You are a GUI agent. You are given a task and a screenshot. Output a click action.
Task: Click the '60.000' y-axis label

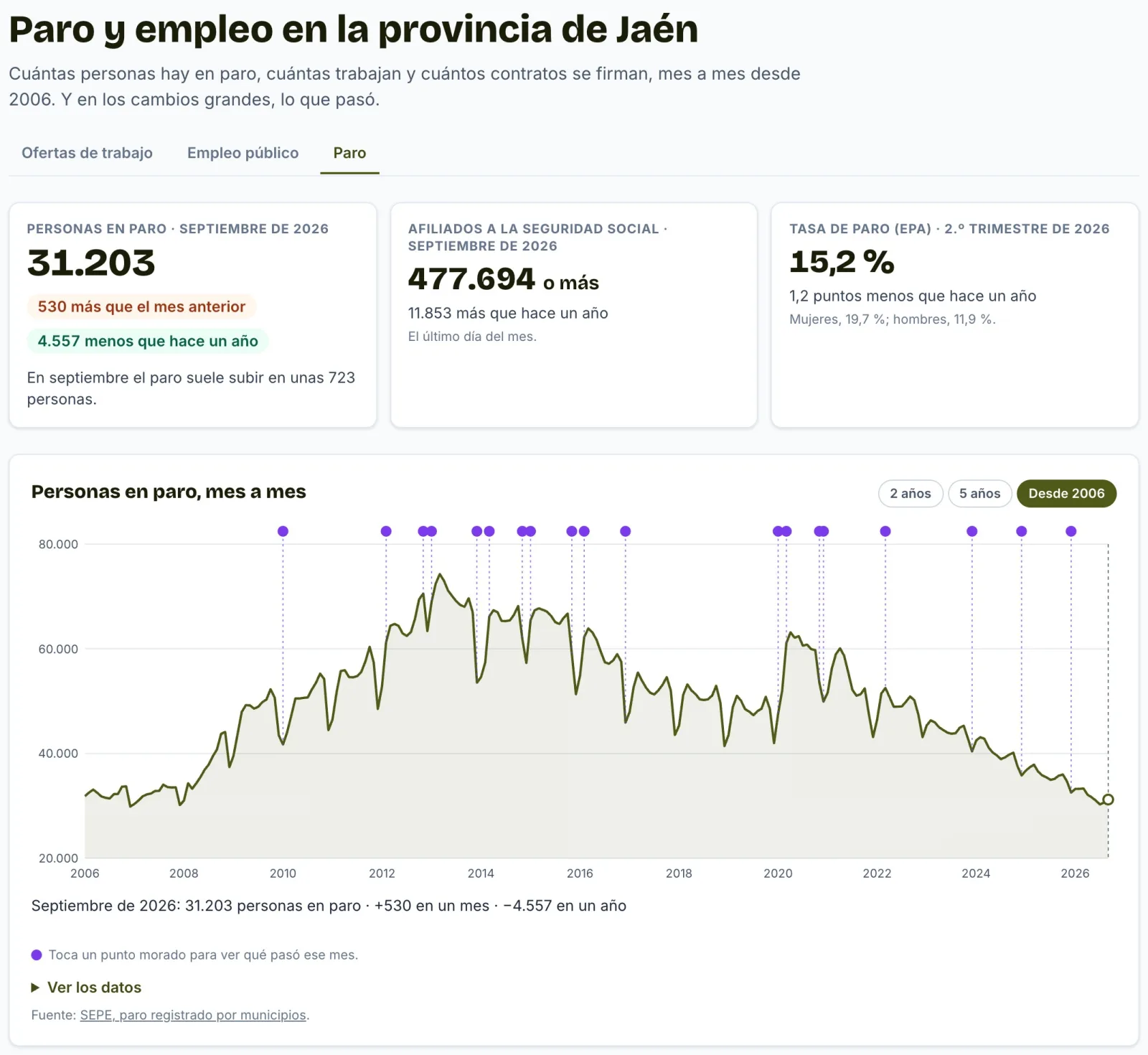click(58, 649)
